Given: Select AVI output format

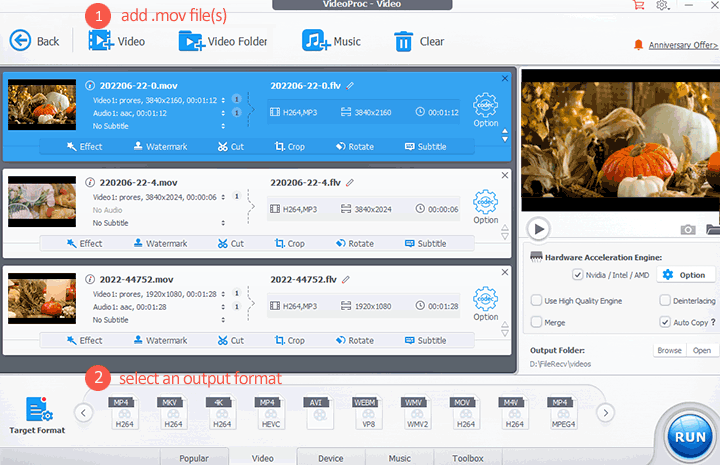Looking at the screenshot, I should (318, 413).
